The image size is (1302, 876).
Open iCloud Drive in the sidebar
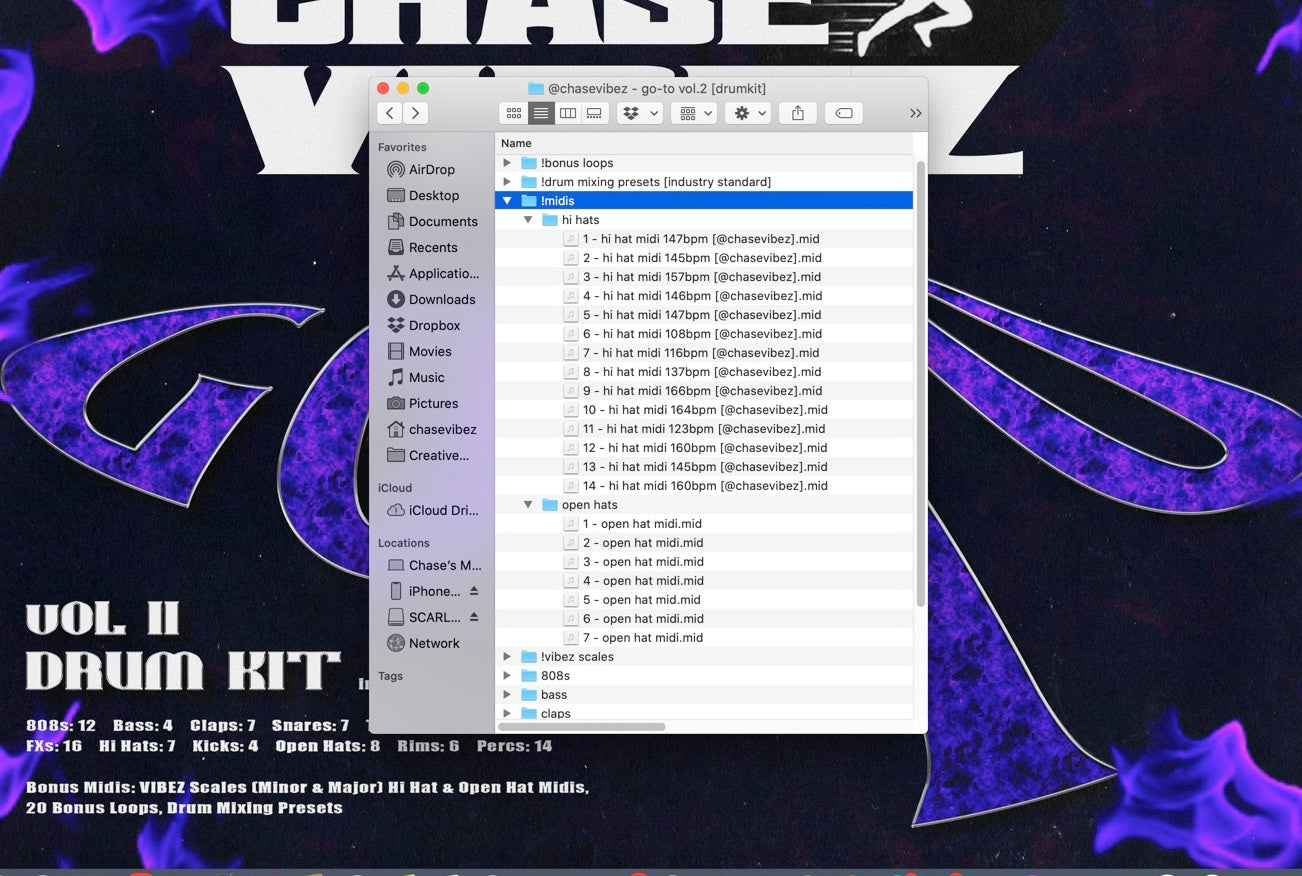[431, 511]
